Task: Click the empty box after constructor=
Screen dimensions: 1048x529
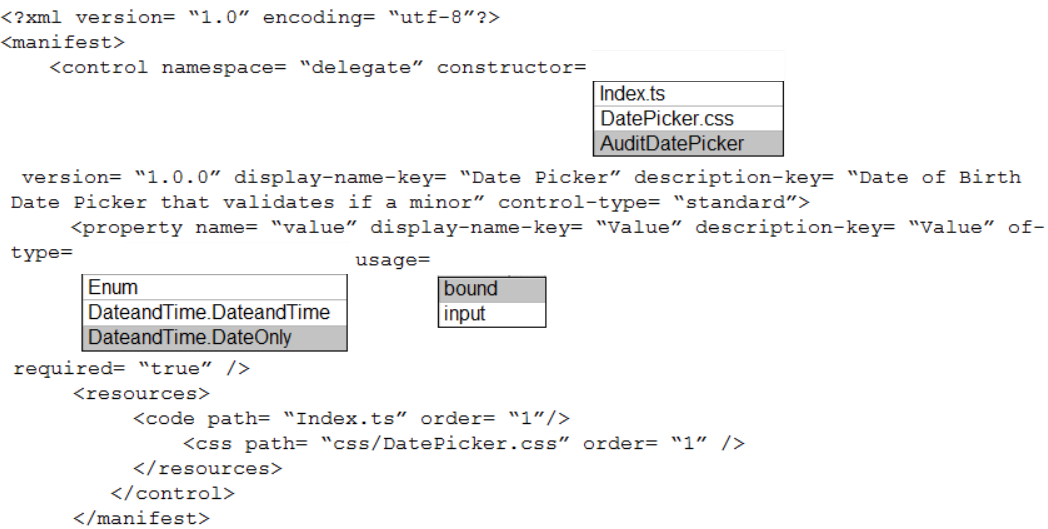Action: [x=688, y=66]
